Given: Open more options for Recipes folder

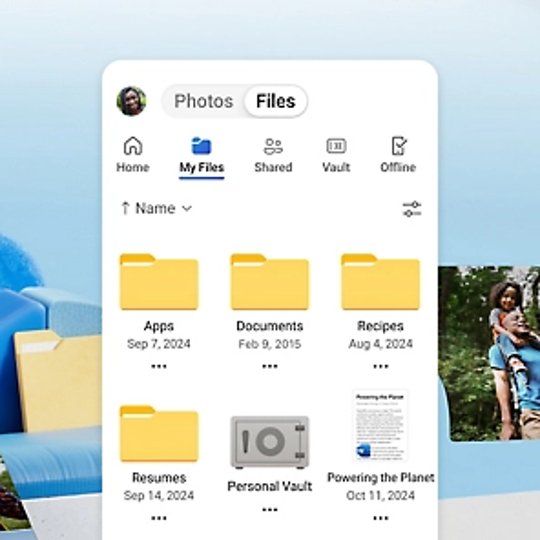Looking at the screenshot, I should pos(381,366).
